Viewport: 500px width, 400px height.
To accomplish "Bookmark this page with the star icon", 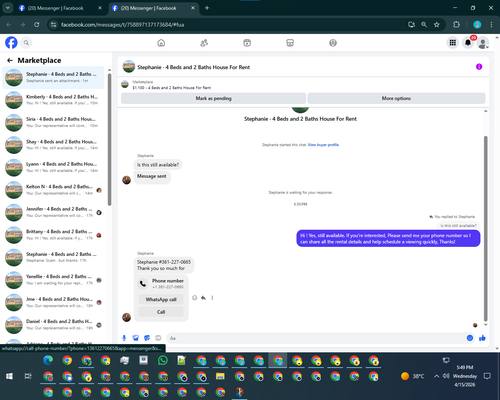I will (x=437, y=24).
